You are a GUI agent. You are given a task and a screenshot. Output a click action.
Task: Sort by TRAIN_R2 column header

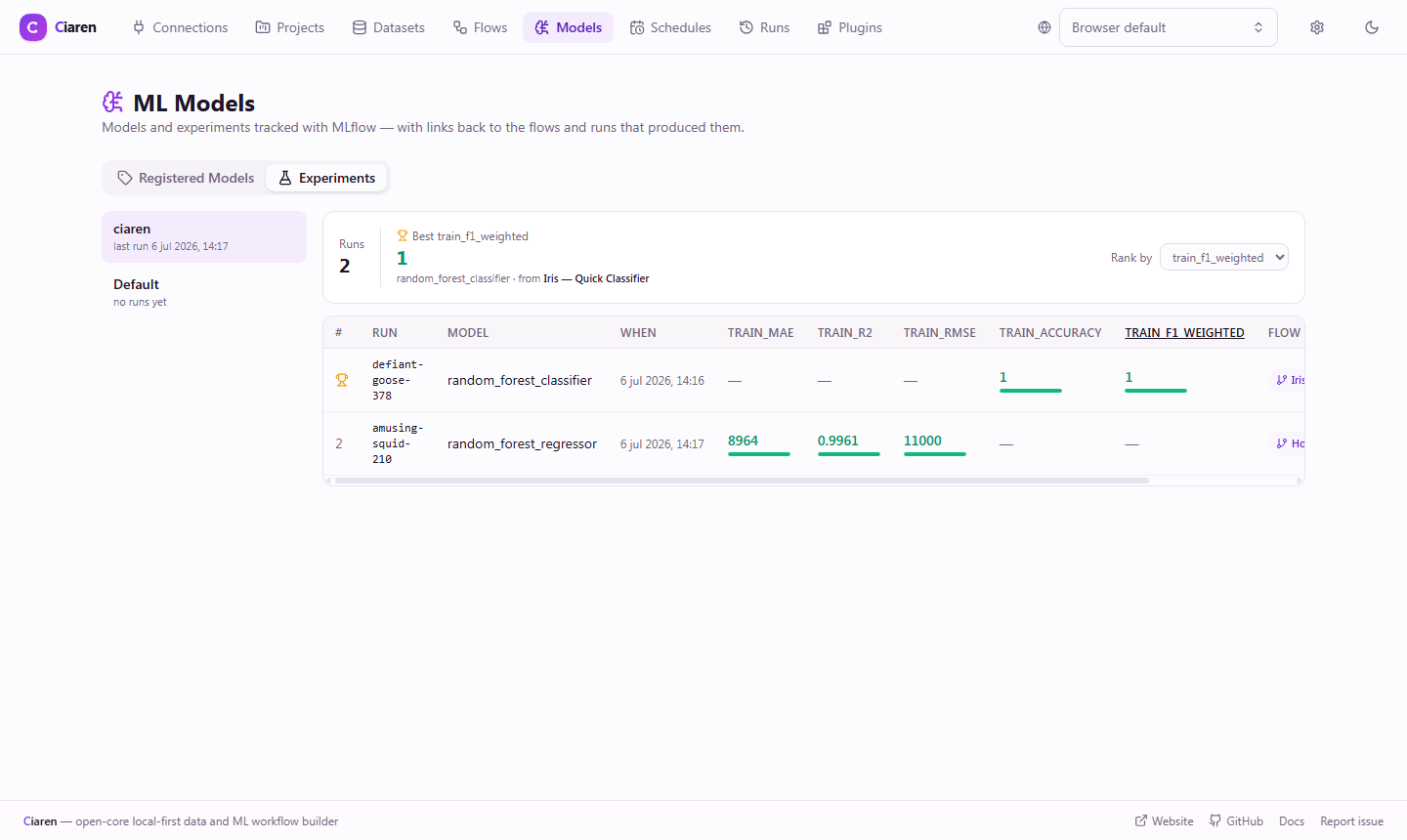[845, 333]
